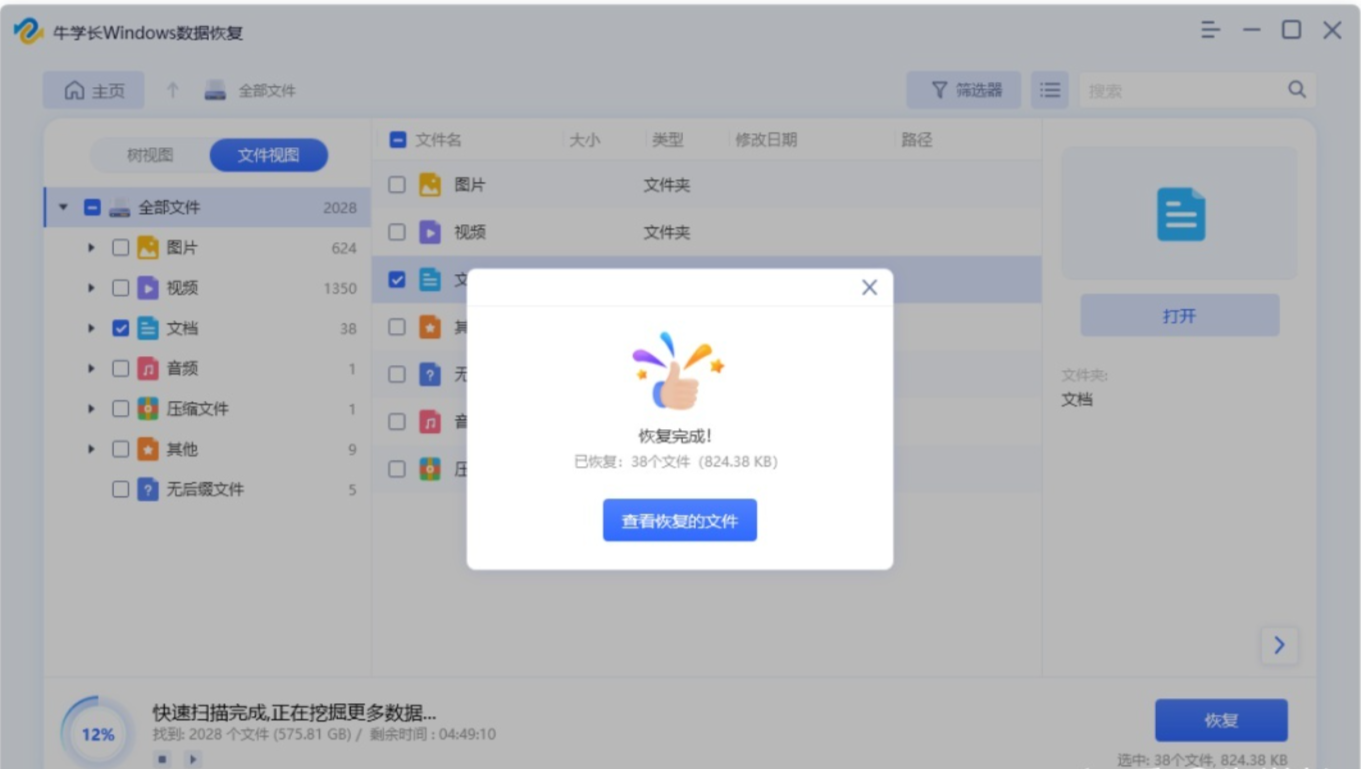Screen dimensions: 1361x769
Task: Click the play icon below the scan status
Action: click(x=193, y=759)
